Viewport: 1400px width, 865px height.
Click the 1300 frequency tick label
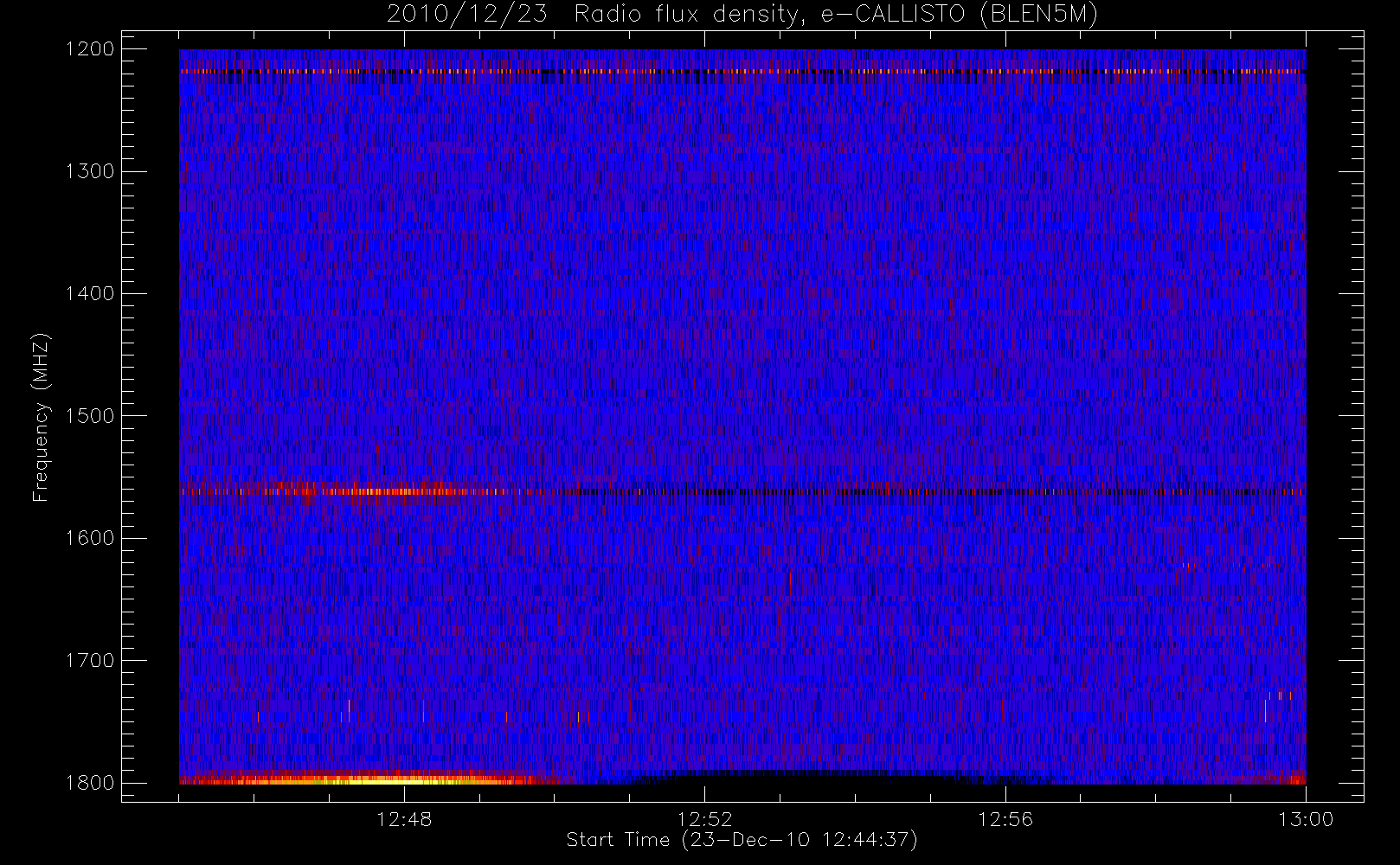pos(90,171)
